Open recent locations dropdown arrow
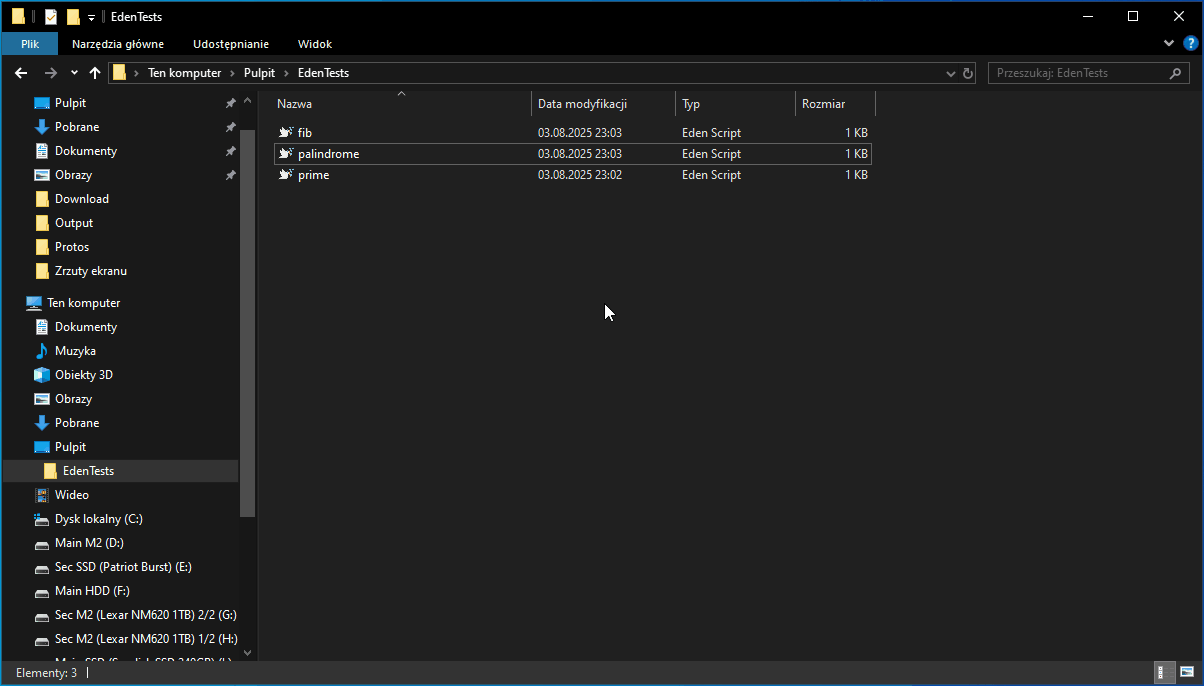The image size is (1204, 686). [74, 73]
